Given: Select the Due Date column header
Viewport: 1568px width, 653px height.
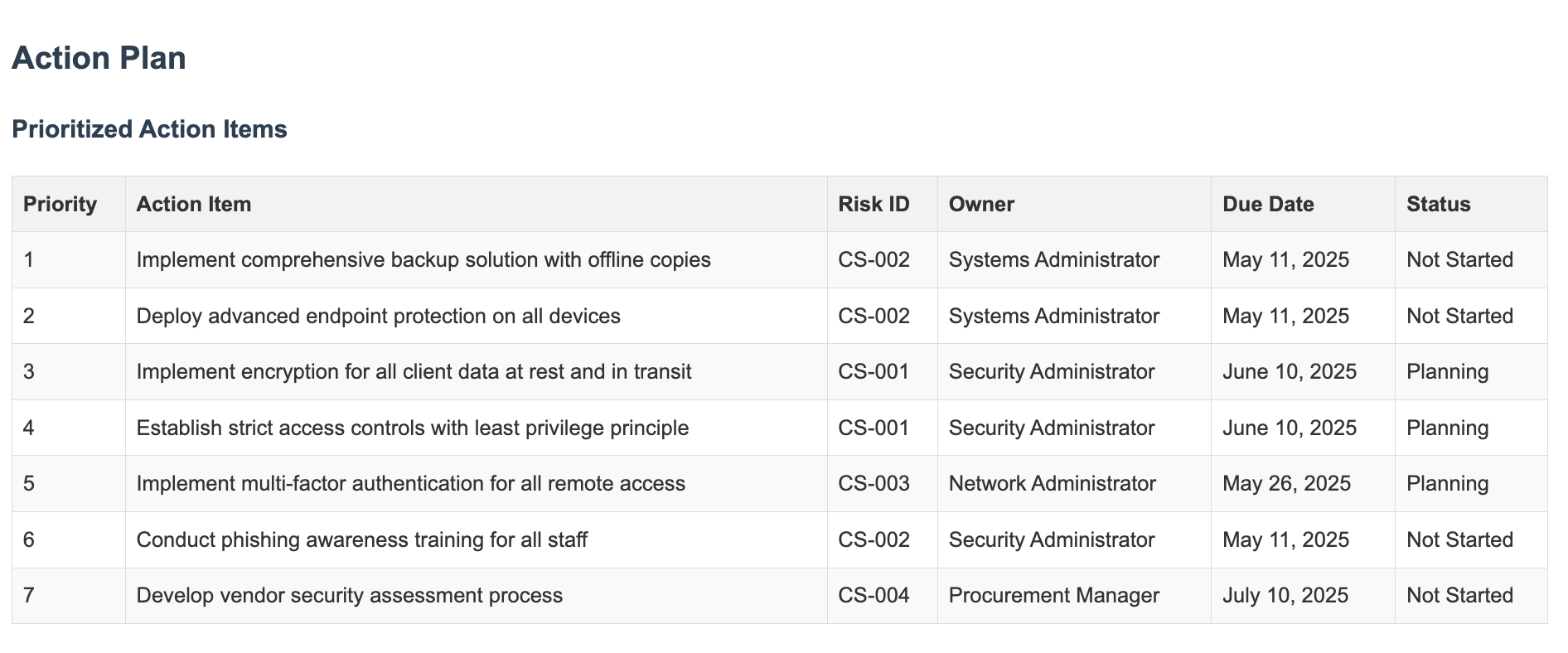Looking at the screenshot, I should [1268, 204].
